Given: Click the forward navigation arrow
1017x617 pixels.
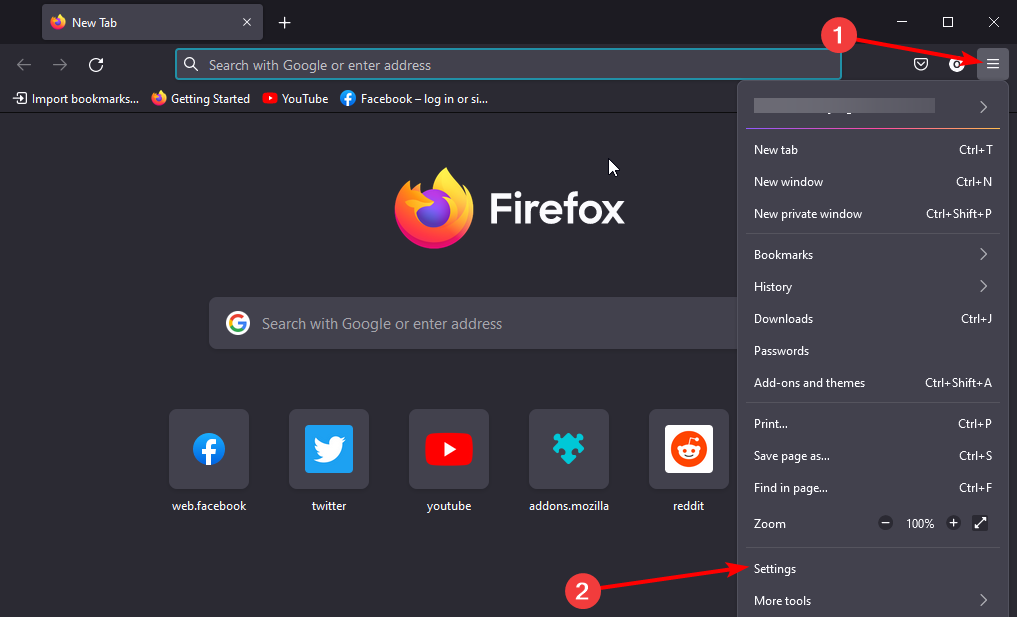Looking at the screenshot, I should (59, 64).
